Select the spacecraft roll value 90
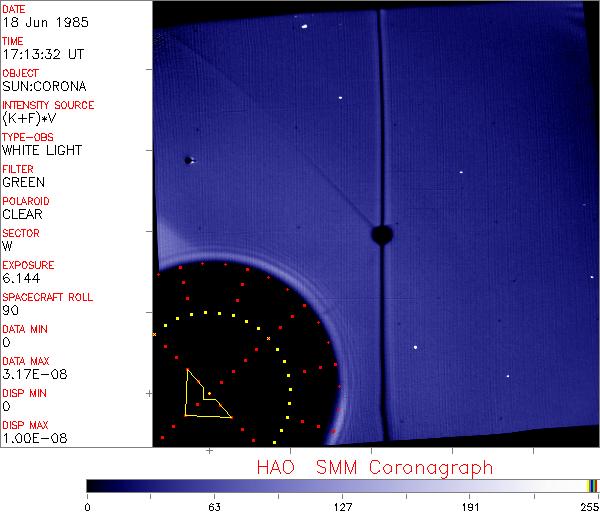 click(10, 311)
